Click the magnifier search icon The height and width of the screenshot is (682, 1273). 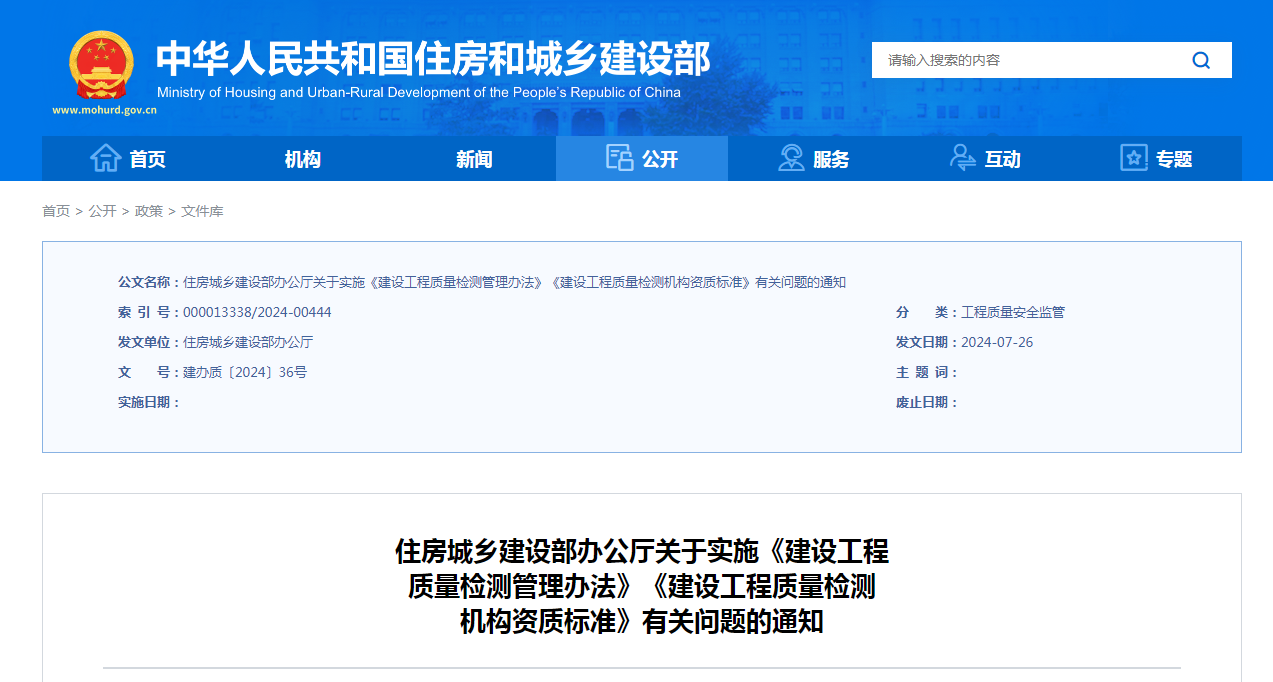click(1201, 60)
